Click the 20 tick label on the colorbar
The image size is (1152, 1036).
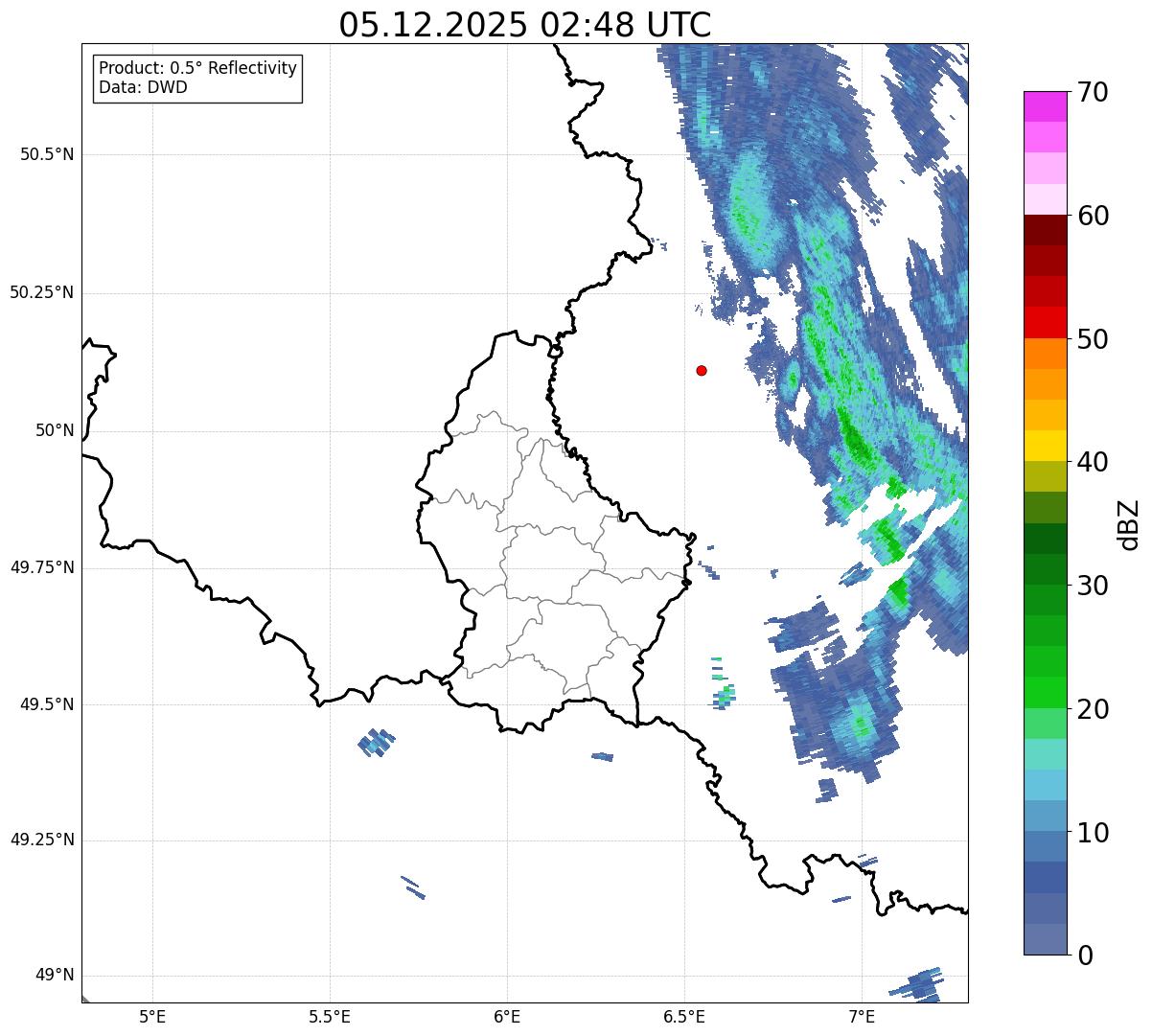(x=1094, y=709)
